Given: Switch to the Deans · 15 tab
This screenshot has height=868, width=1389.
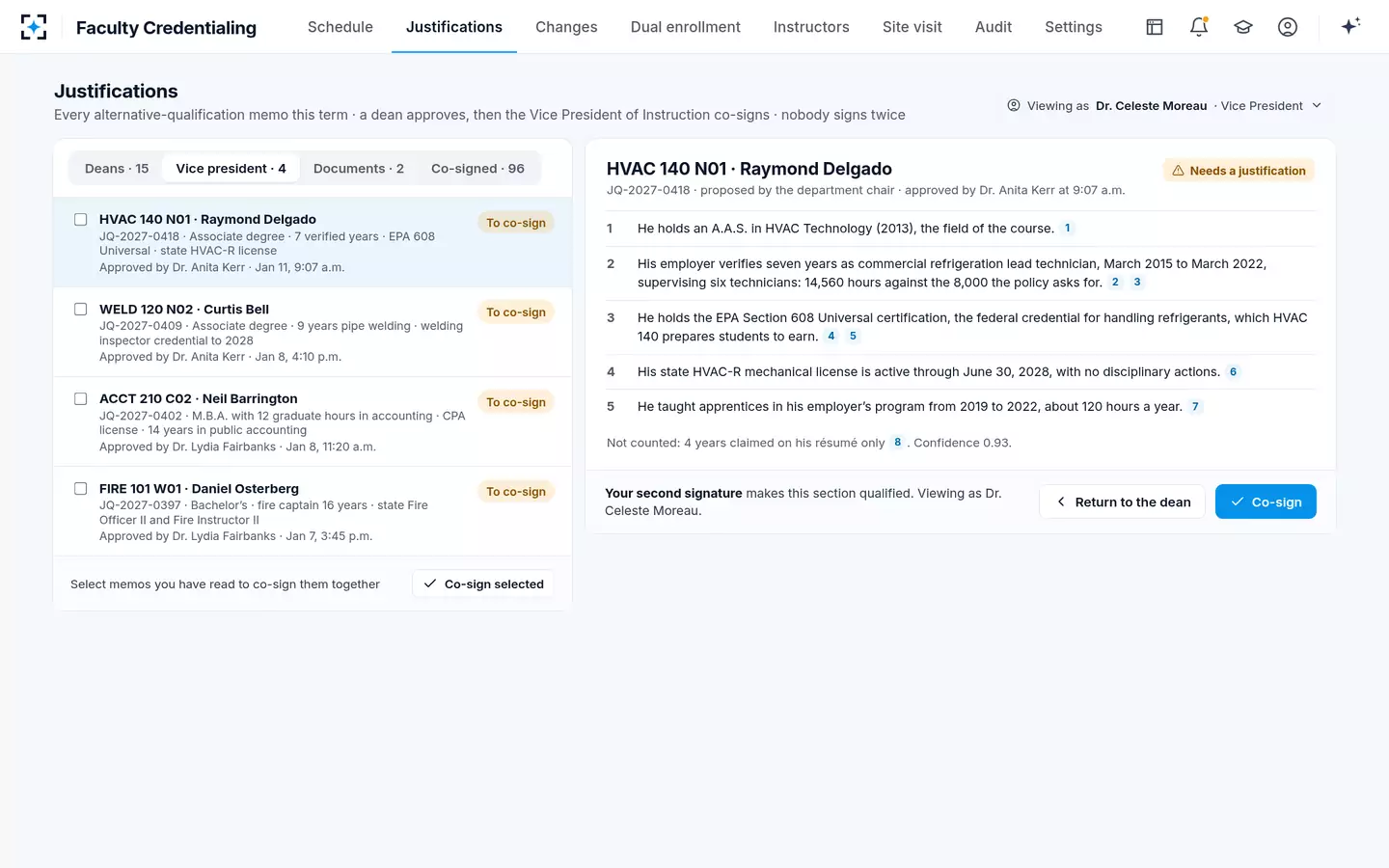Looking at the screenshot, I should 117,169.
